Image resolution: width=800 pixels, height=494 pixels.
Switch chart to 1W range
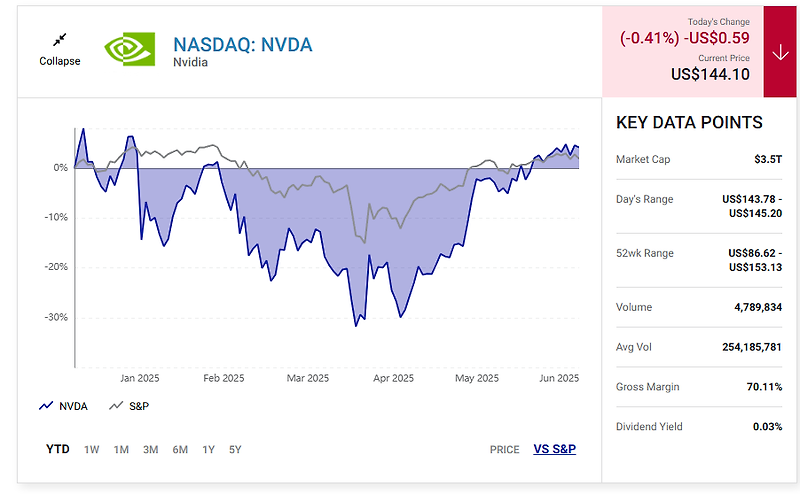click(92, 450)
